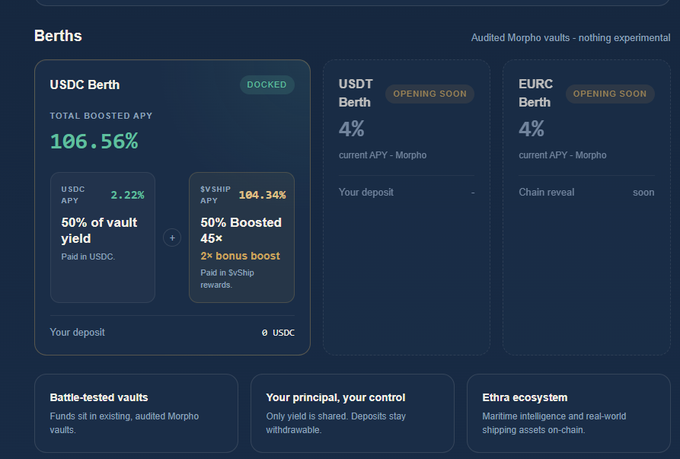Click the USDC APY label
This screenshot has width=680, height=459.
[x=73, y=195]
